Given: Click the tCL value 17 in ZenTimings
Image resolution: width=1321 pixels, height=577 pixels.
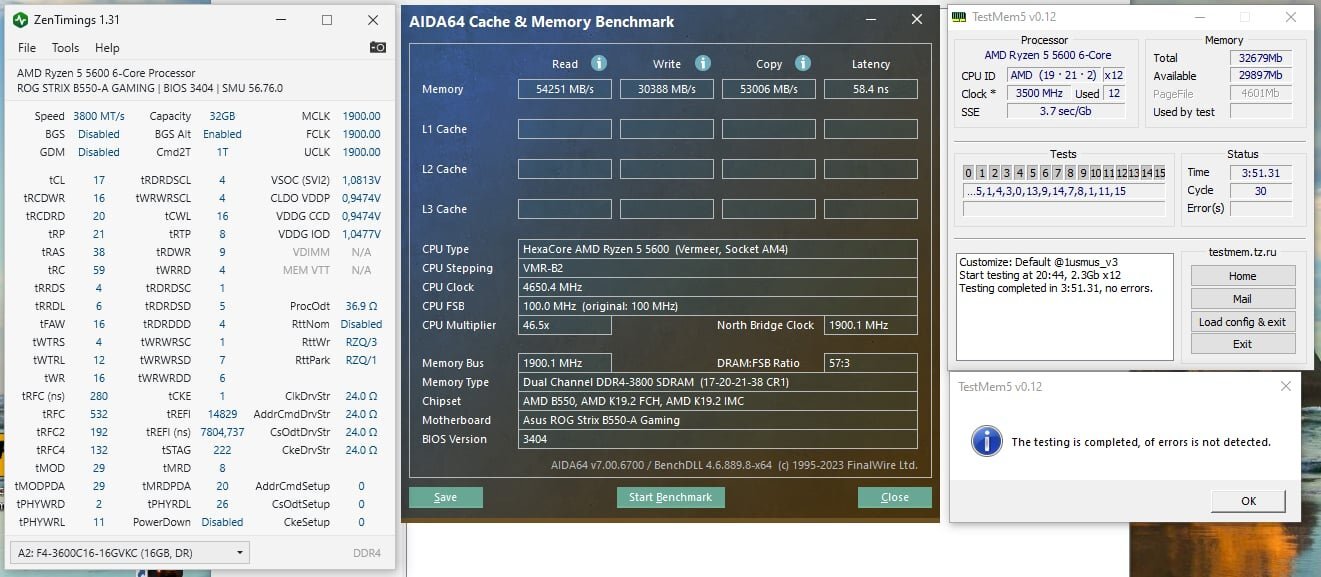Looking at the screenshot, I should coord(99,180).
